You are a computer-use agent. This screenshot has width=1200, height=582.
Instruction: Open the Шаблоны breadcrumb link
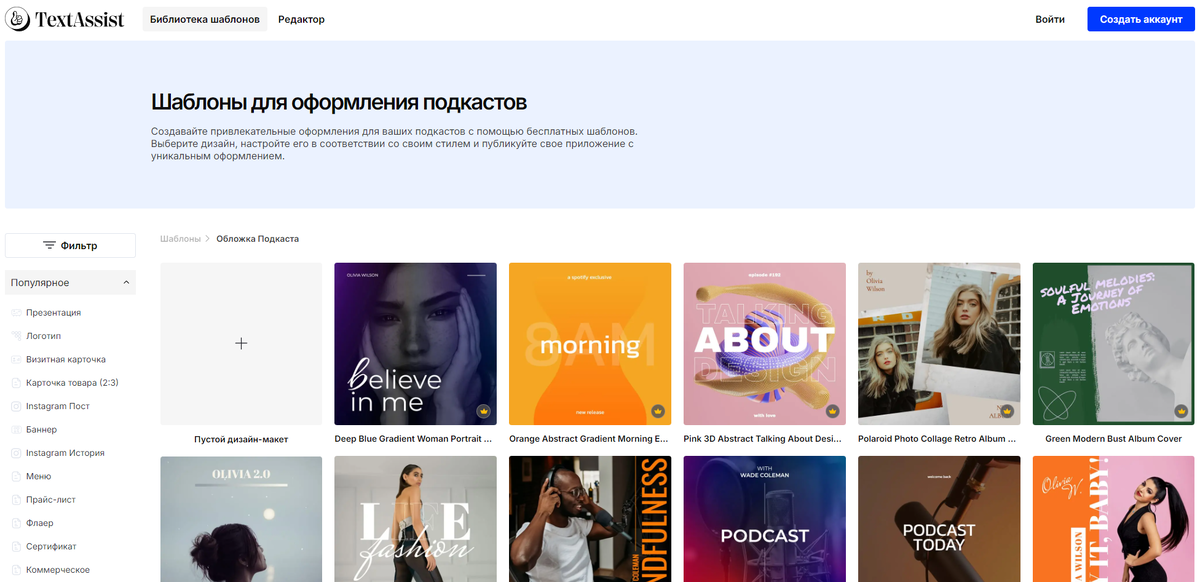click(x=181, y=239)
